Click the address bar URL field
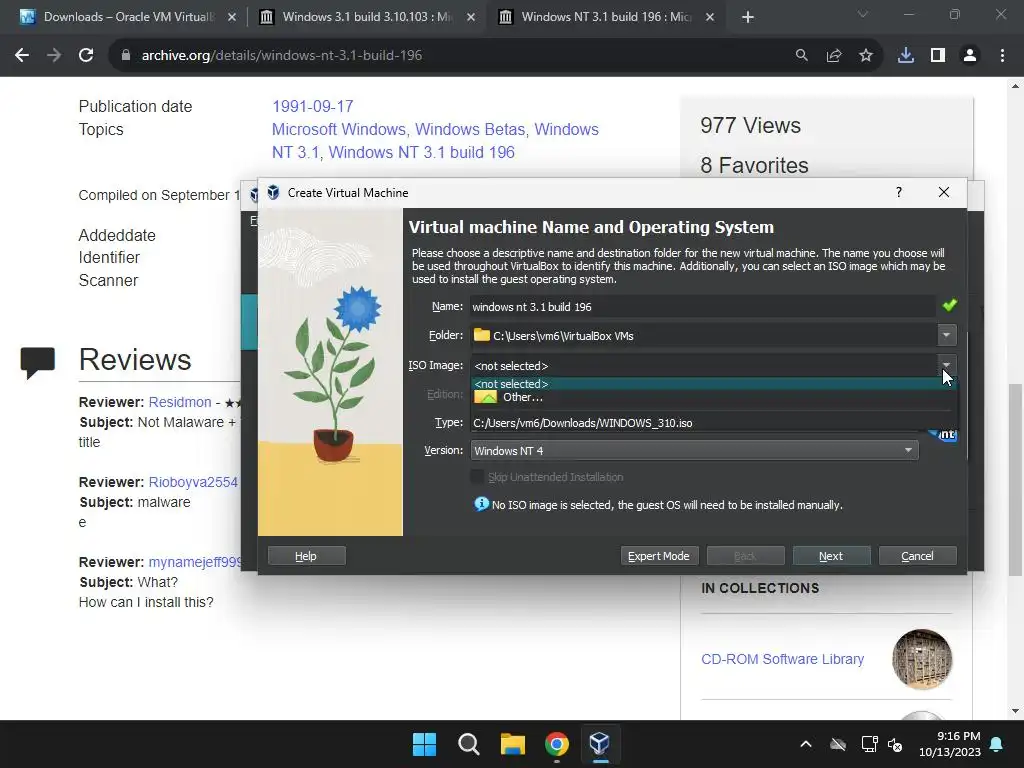Image resolution: width=1024 pixels, height=768 pixels. 451,56
